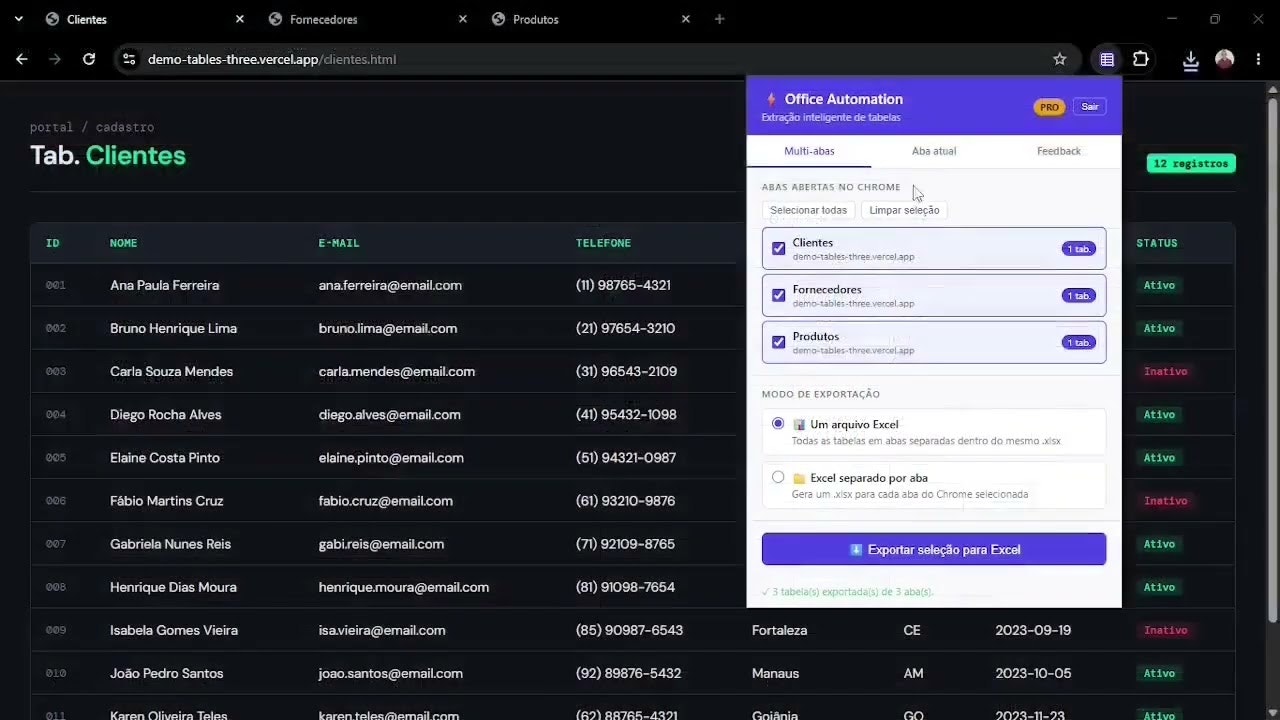Viewport: 1280px width, 720px height.
Task: Reload the page with refresh icon
Action: point(89,59)
